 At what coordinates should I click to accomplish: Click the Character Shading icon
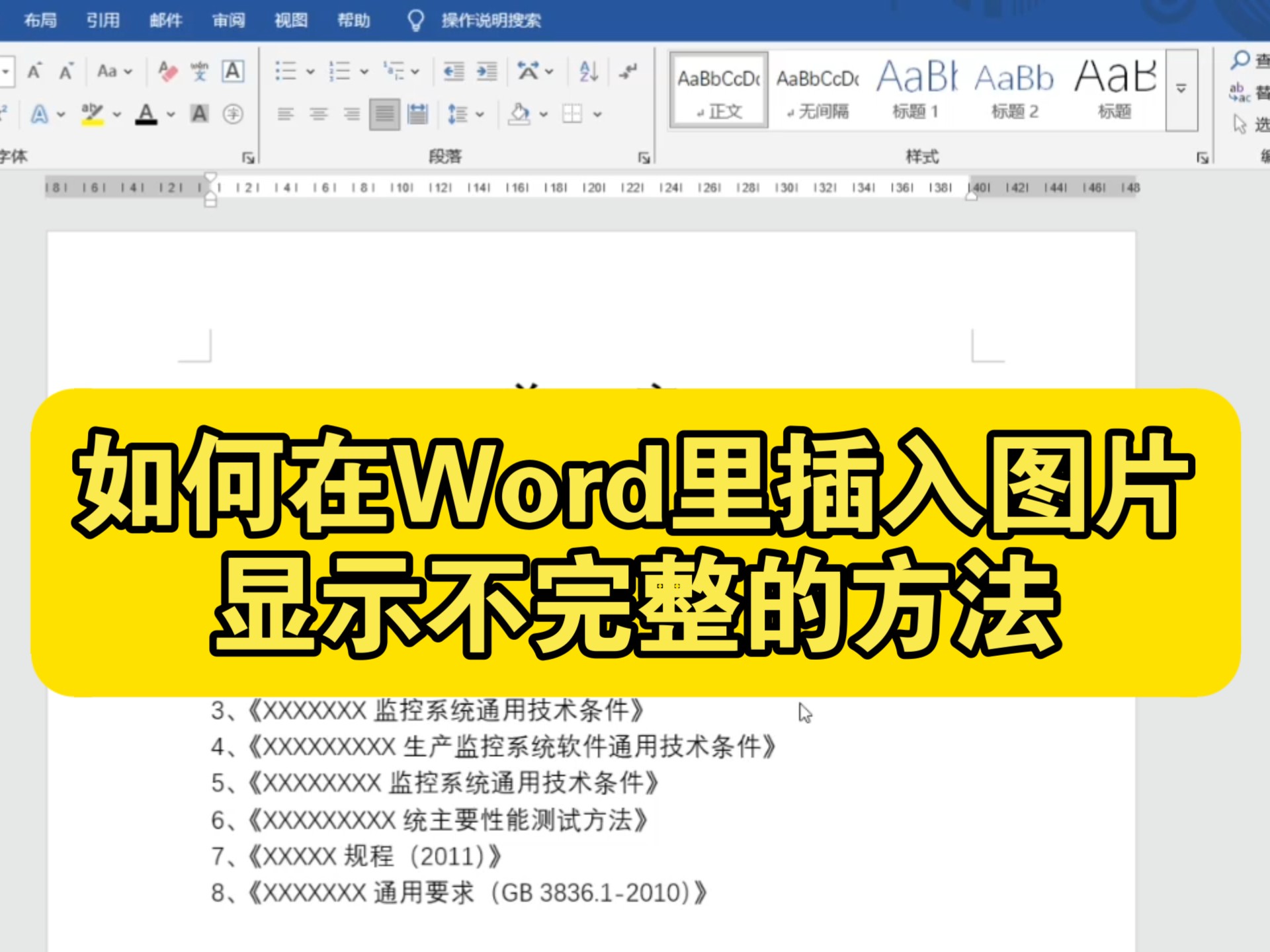coord(199,114)
